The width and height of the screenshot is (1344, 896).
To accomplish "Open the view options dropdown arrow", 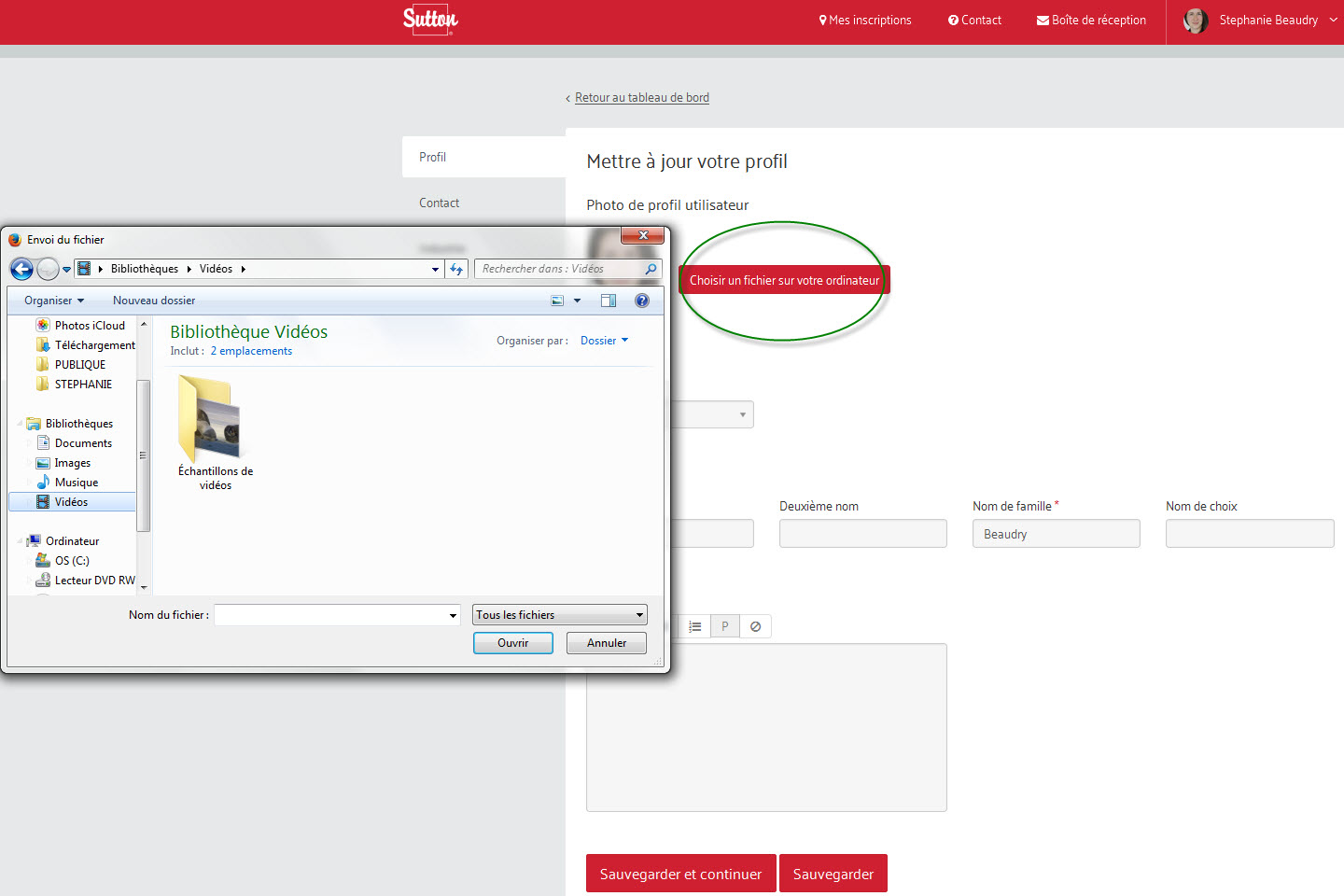I will [x=577, y=301].
